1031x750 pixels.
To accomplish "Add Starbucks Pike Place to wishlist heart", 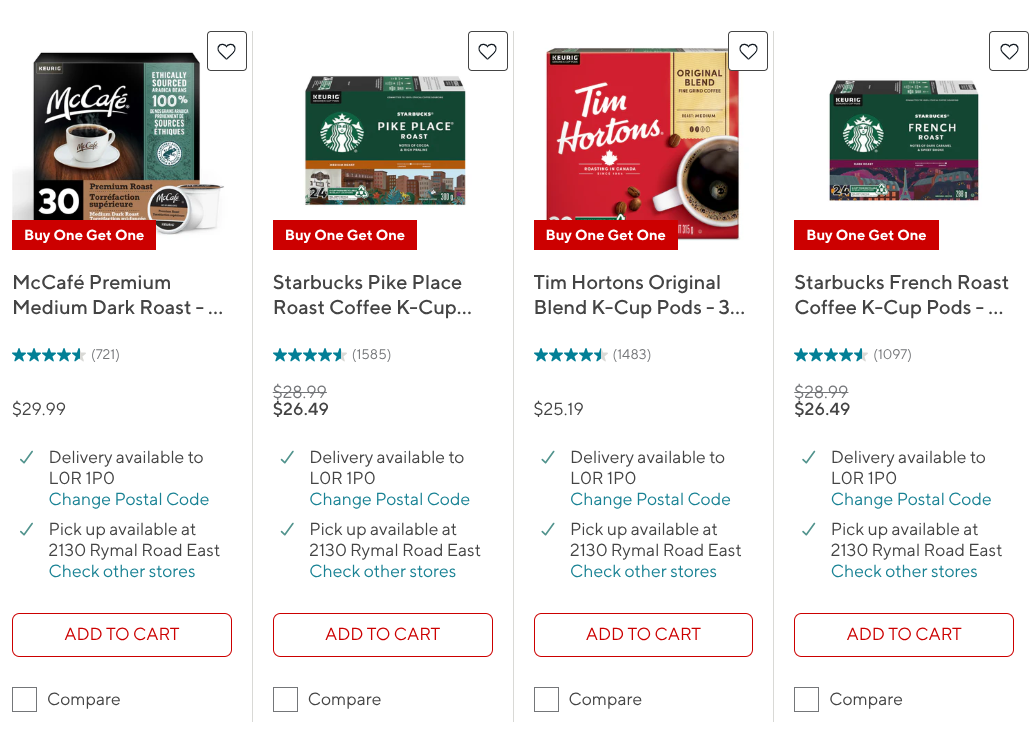I will click(x=488, y=51).
